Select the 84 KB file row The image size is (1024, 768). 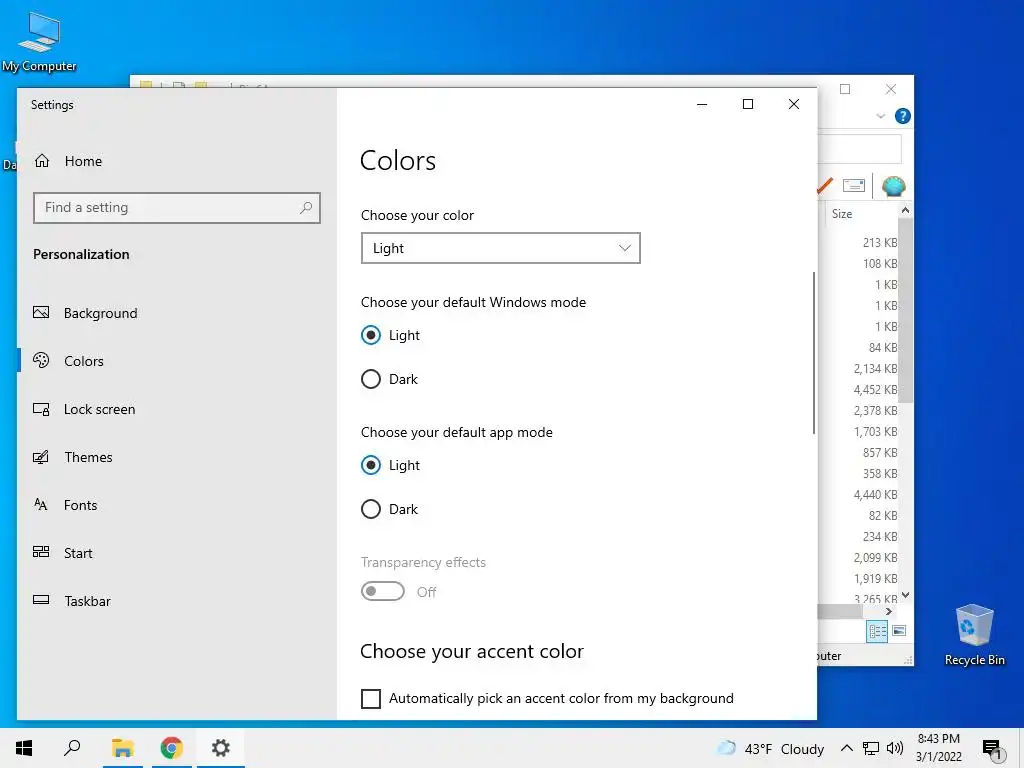tap(883, 347)
